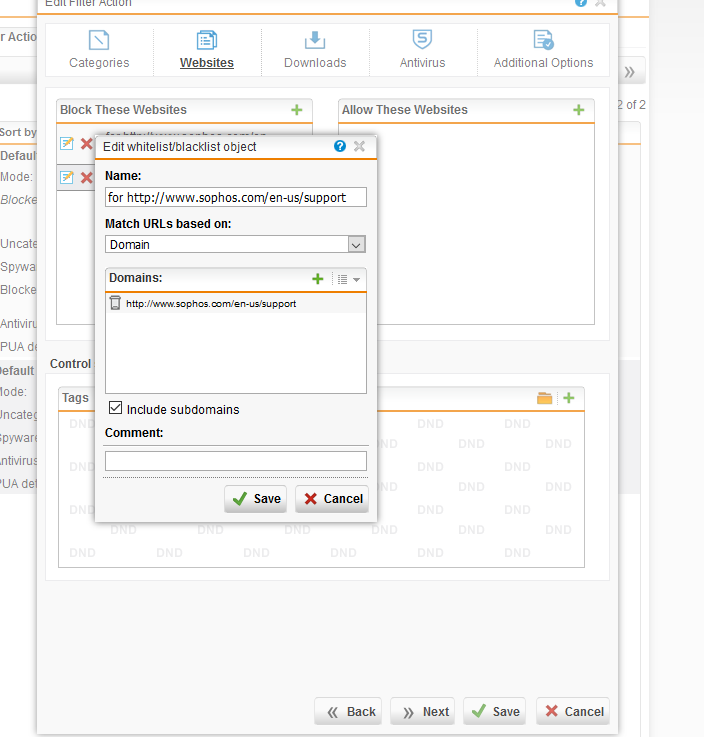This screenshot has width=704, height=737.
Task: Click the Comment input field
Action: pos(236,461)
